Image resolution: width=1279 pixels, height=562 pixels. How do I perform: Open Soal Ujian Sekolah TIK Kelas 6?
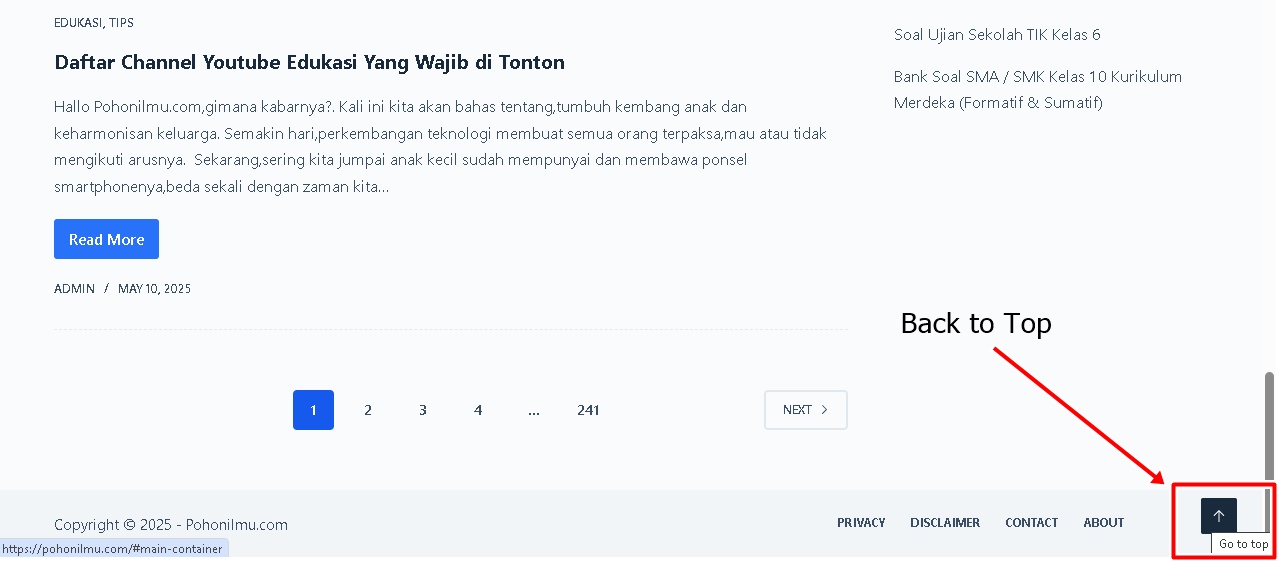(997, 34)
